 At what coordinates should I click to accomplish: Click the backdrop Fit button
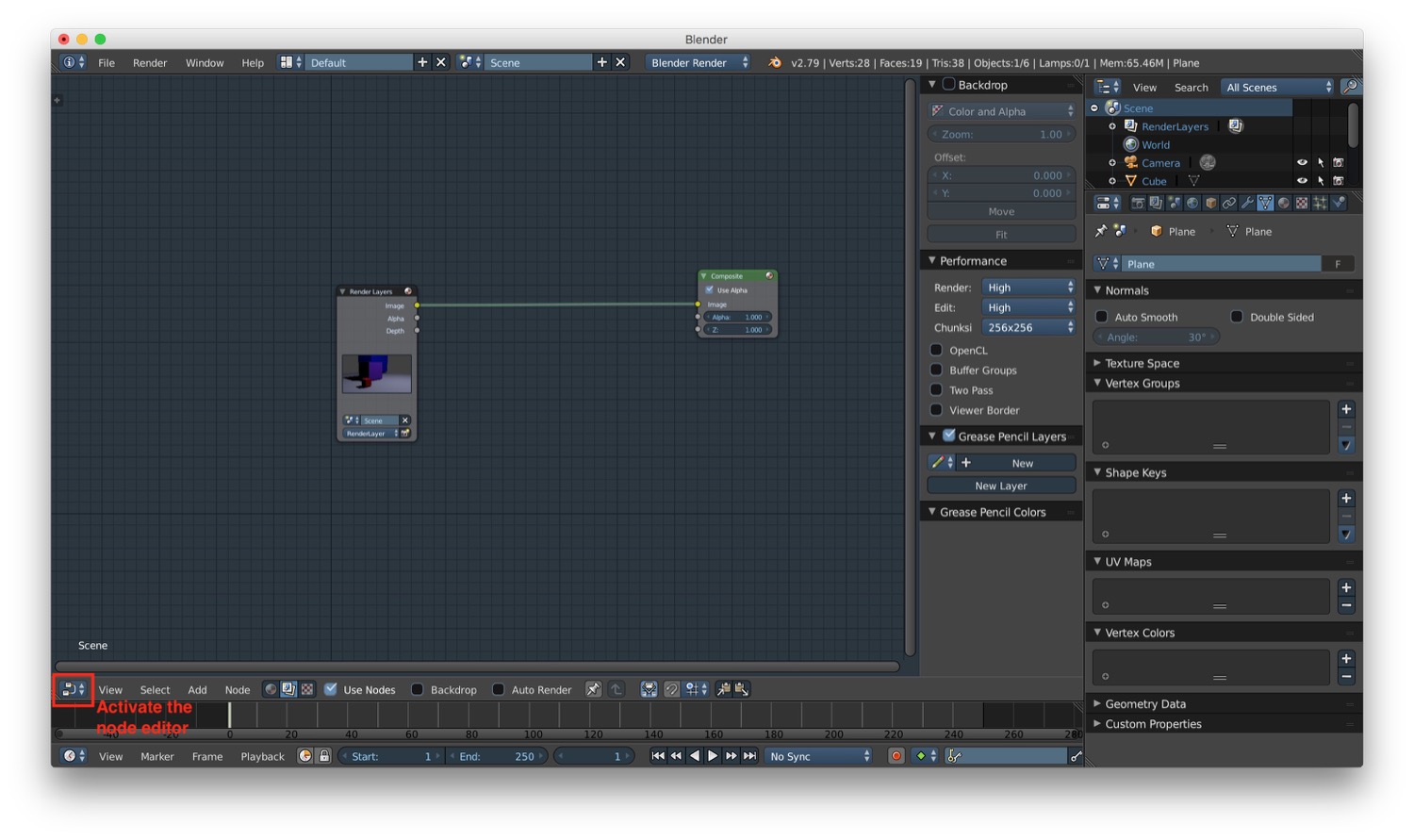[x=1001, y=234]
